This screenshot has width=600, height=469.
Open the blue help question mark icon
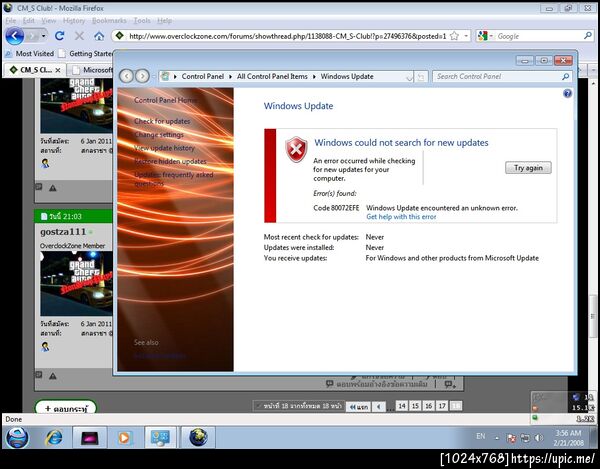[567, 93]
